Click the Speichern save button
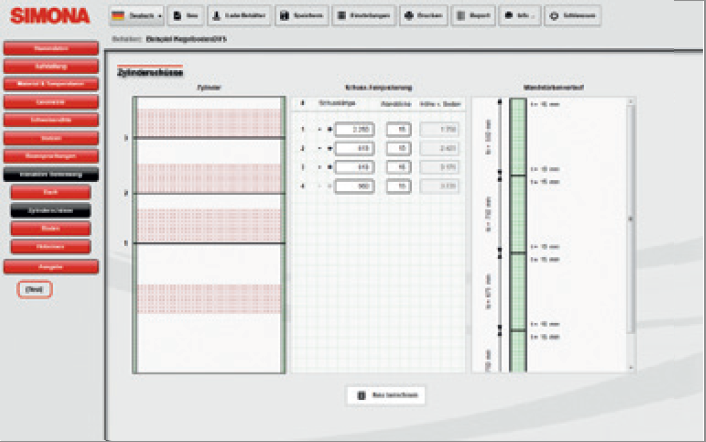Viewport: 706px width, 442px height. tap(301, 17)
